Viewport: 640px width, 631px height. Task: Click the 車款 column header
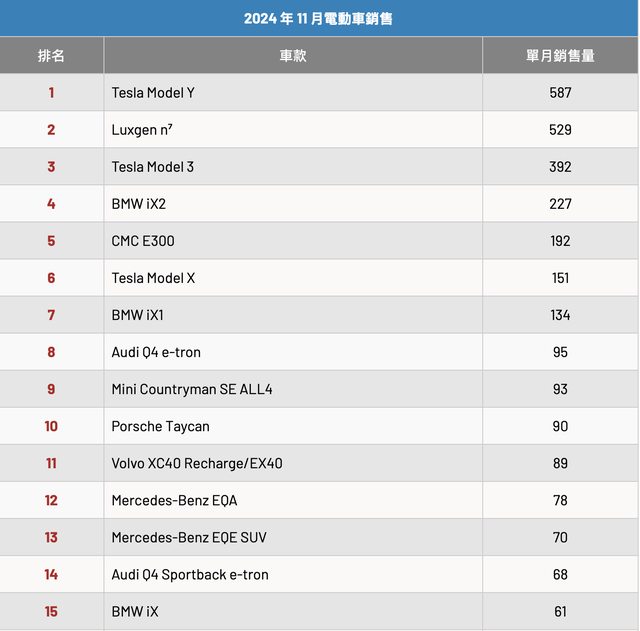point(292,56)
